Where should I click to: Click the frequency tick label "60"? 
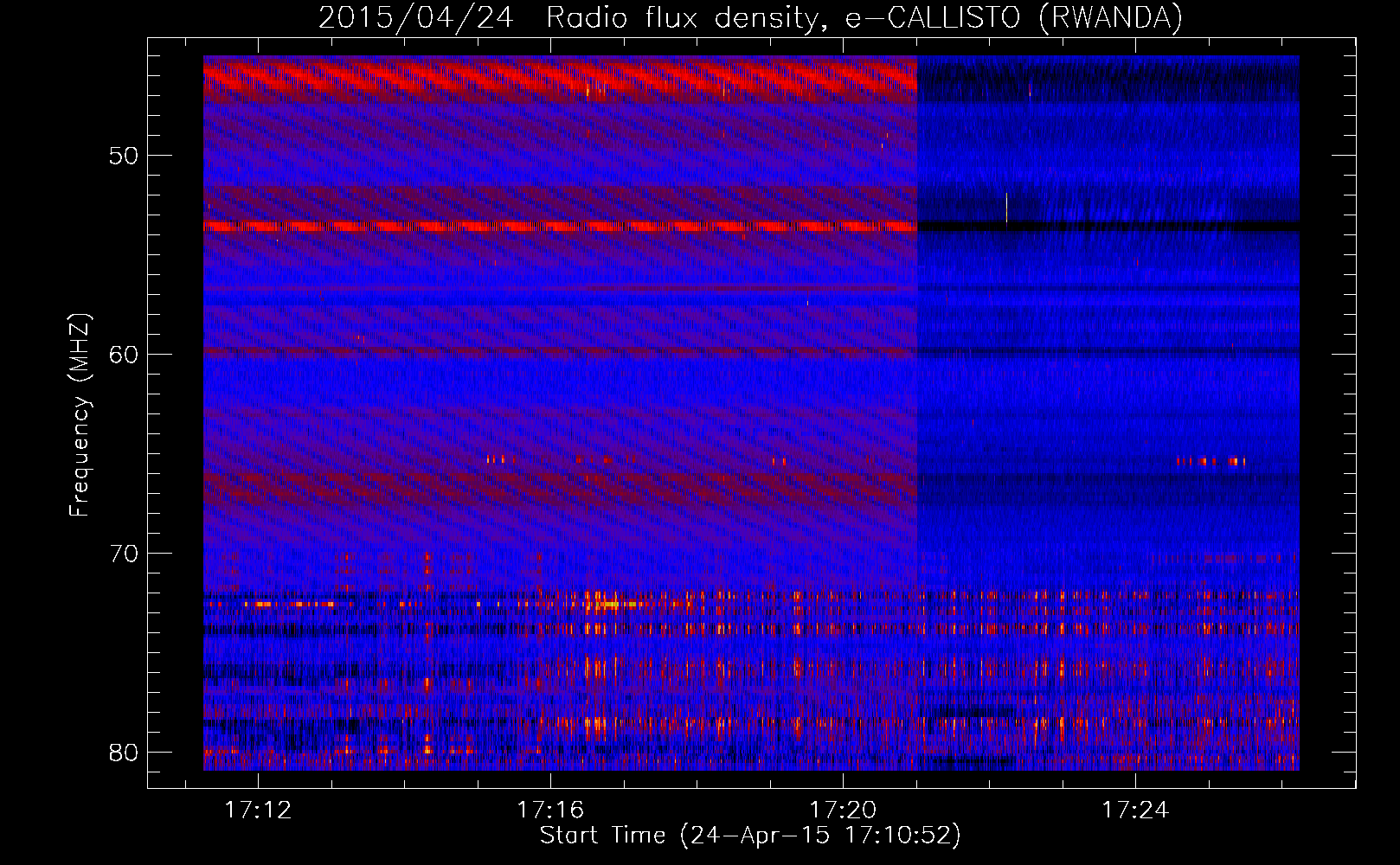tap(124, 355)
